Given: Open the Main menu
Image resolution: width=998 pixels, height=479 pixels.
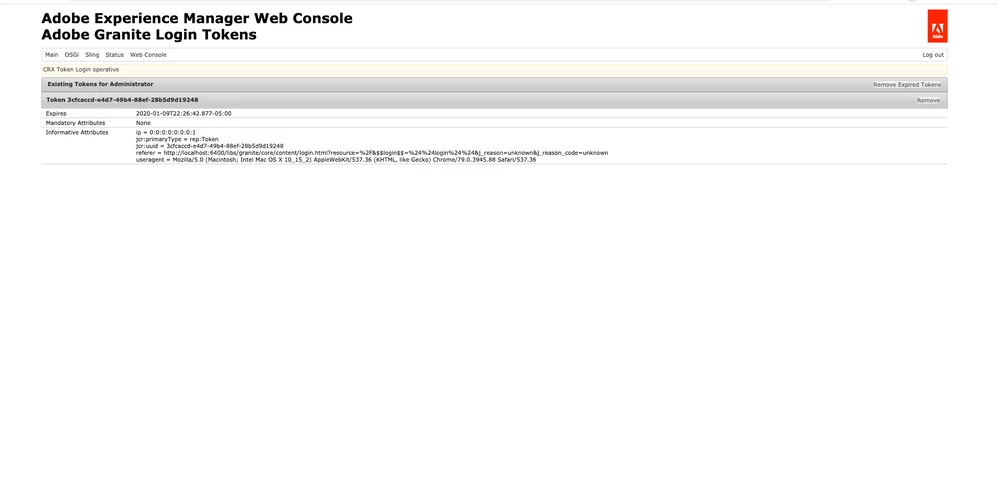Looking at the screenshot, I should coord(52,55).
